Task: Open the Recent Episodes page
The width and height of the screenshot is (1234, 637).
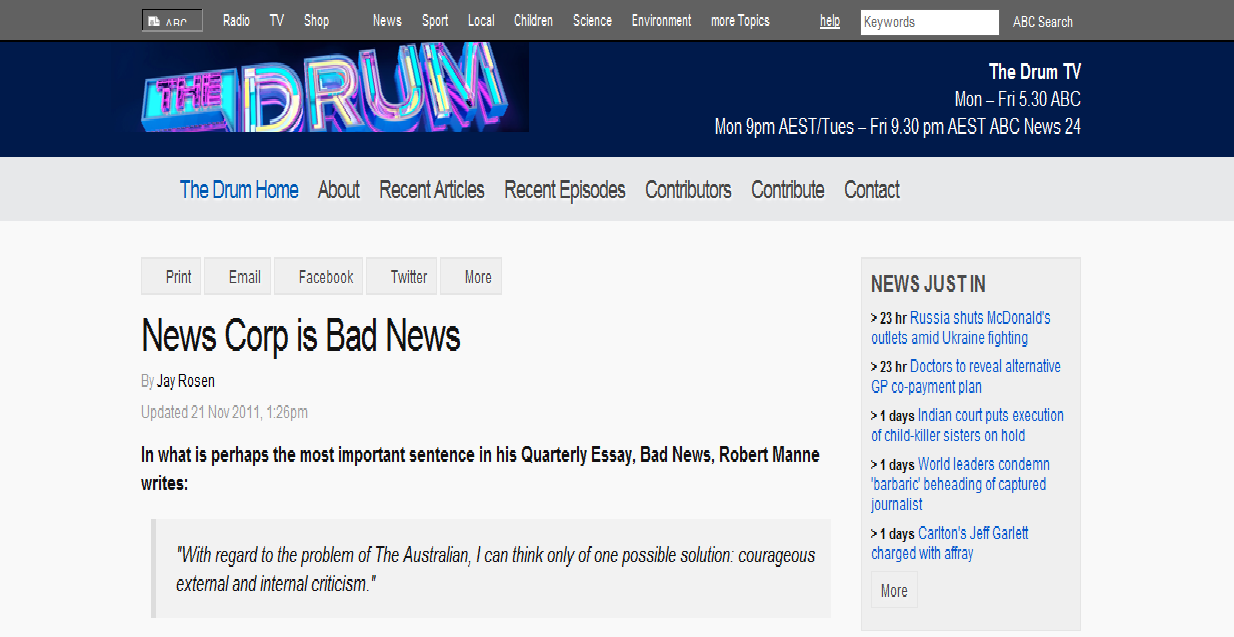Action: (564, 189)
